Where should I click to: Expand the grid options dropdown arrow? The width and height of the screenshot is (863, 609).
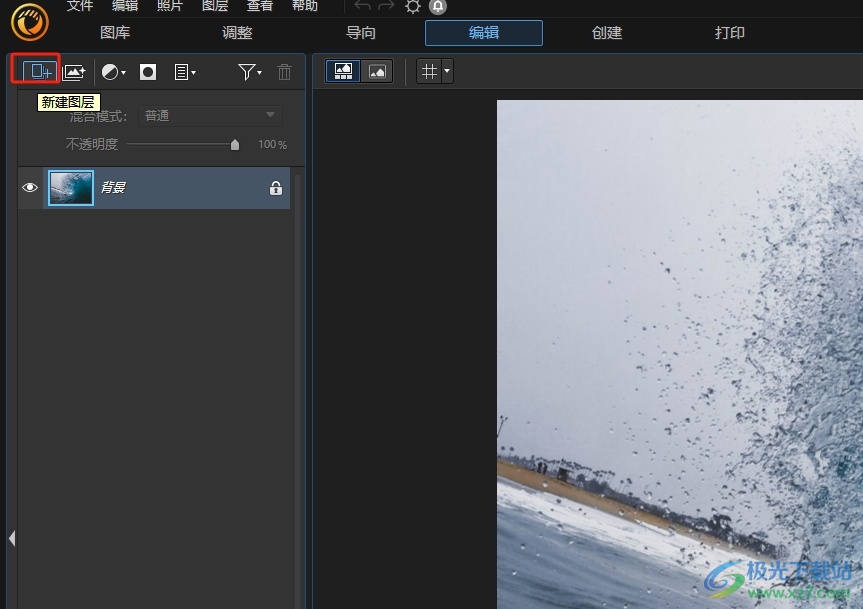coord(447,72)
